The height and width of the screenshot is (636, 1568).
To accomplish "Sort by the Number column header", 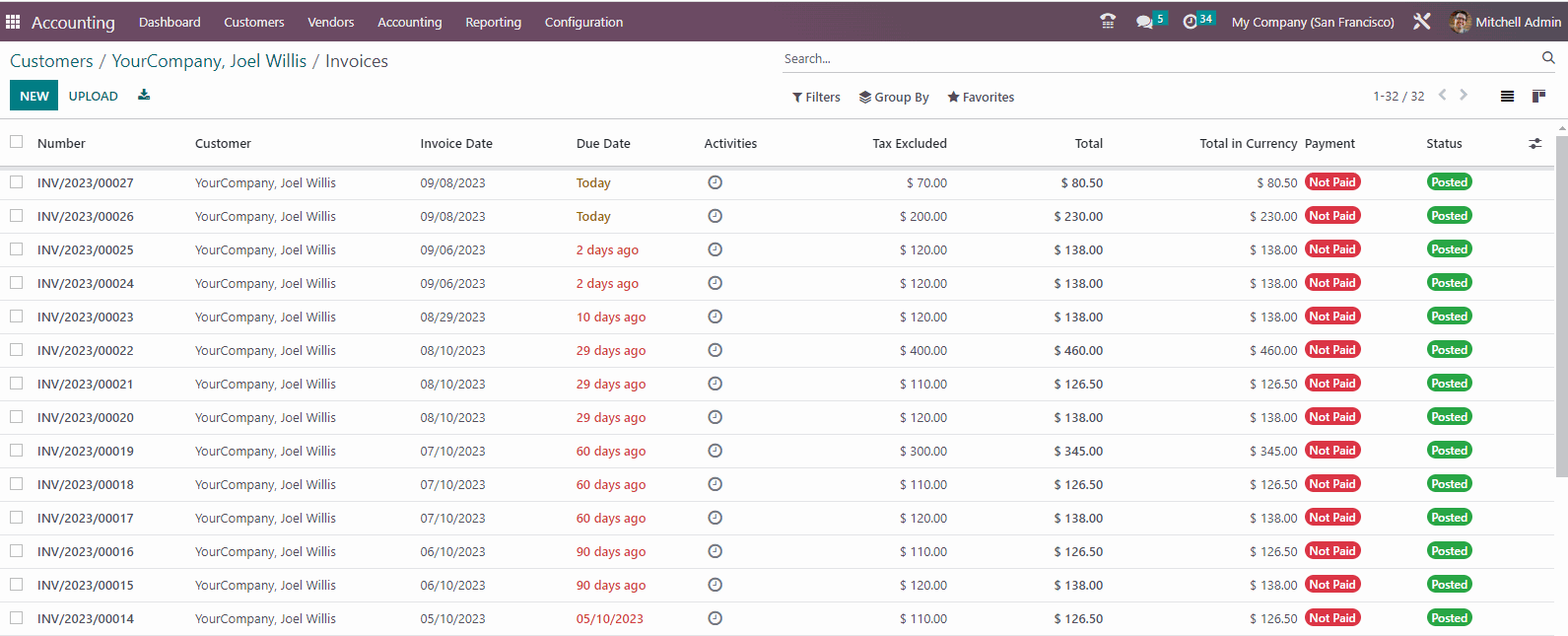I will [61, 143].
